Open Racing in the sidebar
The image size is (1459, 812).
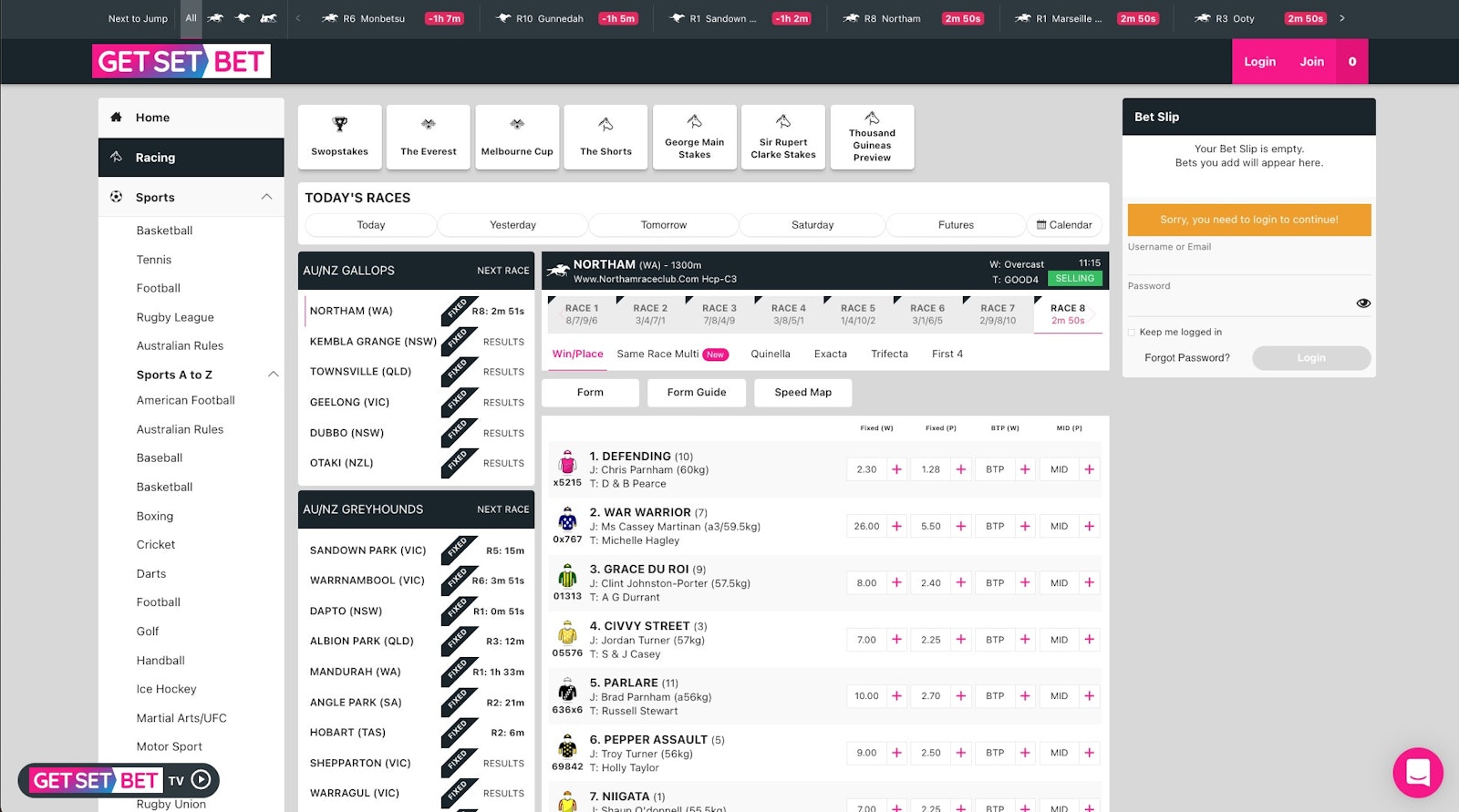(x=191, y=158)
